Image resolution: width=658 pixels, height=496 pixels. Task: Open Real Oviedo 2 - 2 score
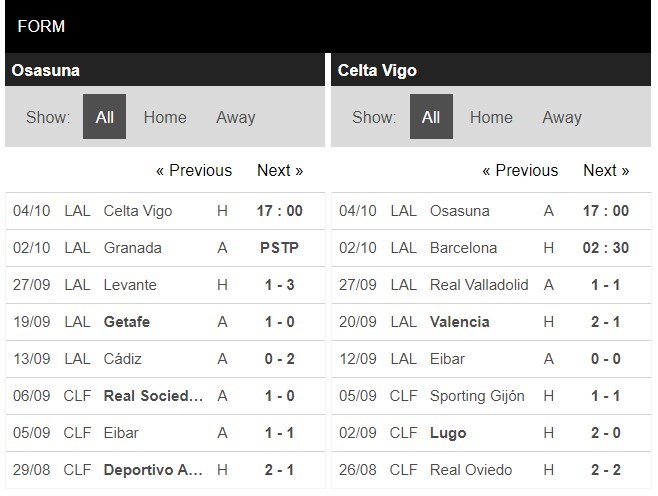[x=606, y=470]
